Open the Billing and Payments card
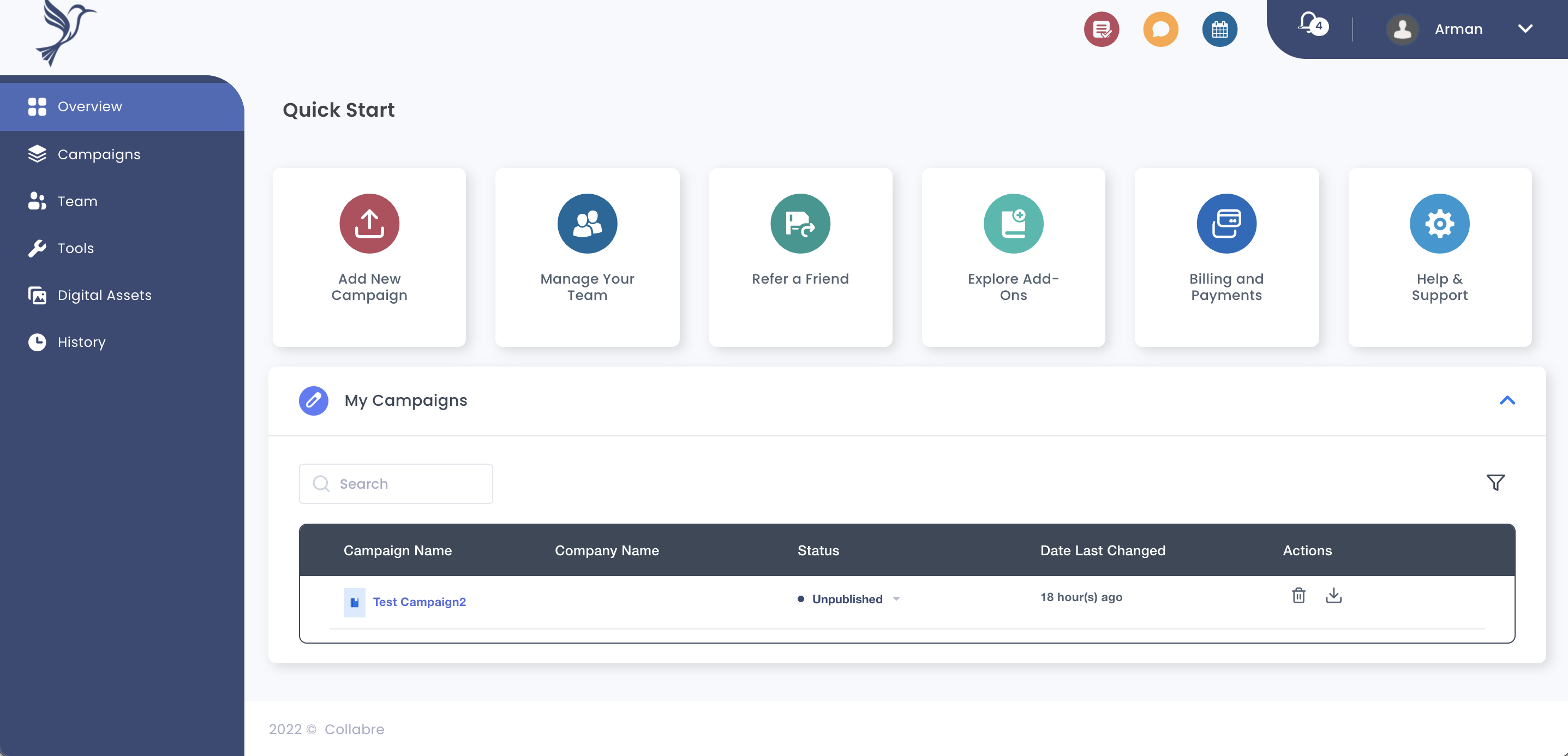Image resolution: width=1568 pixels, height=756 pixels. (1226, 257)
